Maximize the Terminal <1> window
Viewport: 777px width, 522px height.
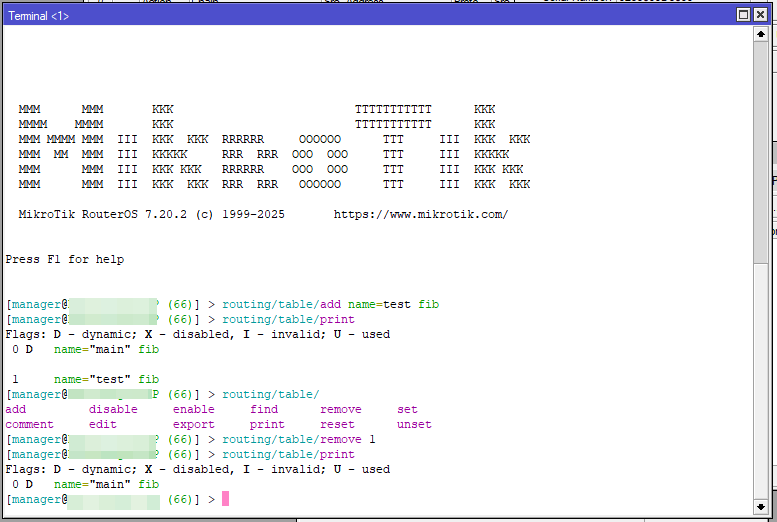(743, 15)
